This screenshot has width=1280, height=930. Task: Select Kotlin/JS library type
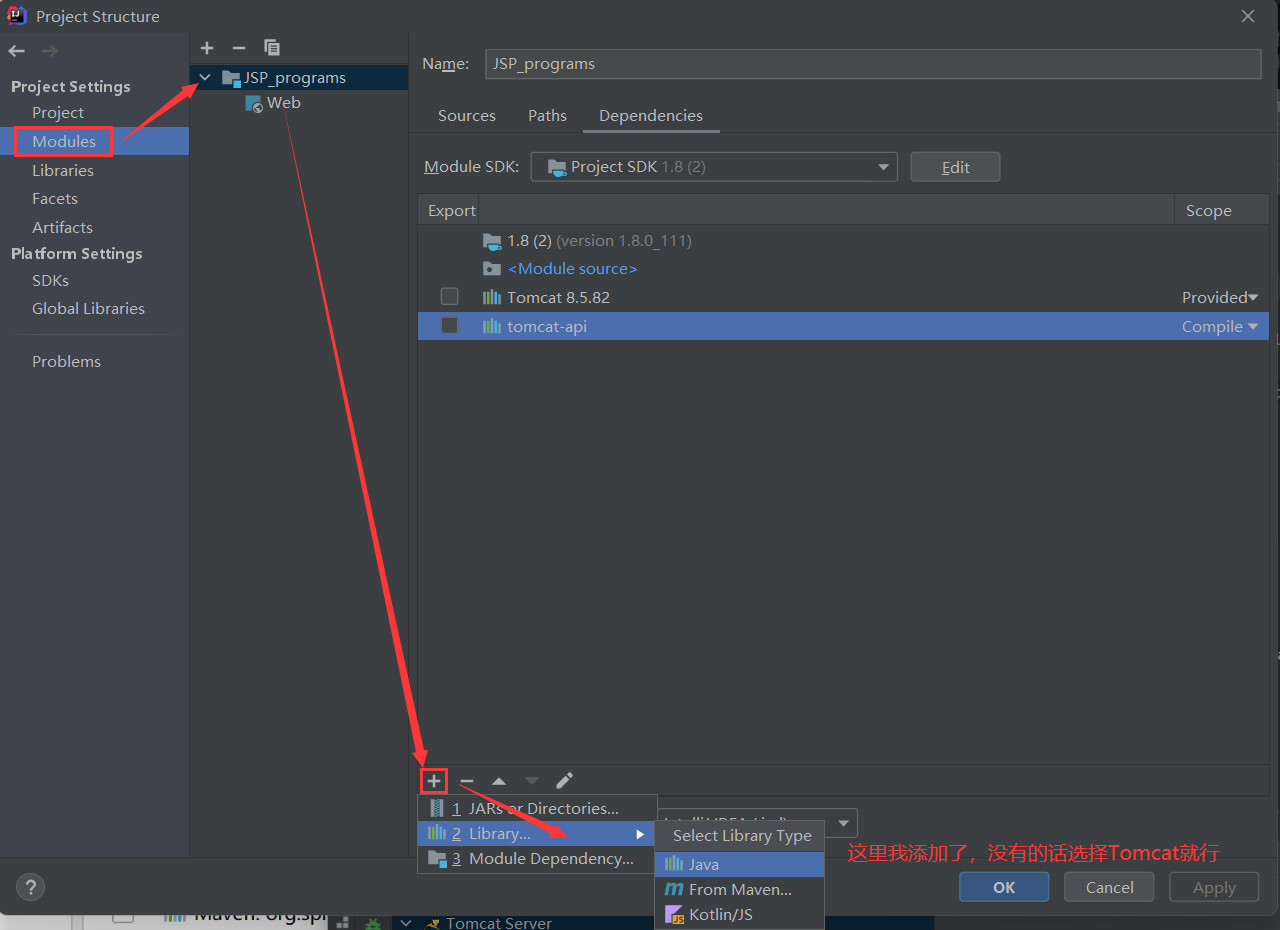click(739, 914)
